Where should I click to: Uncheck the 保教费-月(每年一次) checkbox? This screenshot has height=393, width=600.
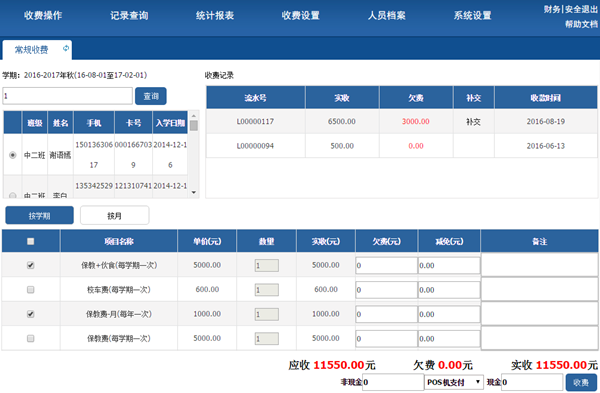(x=31, y=314)
